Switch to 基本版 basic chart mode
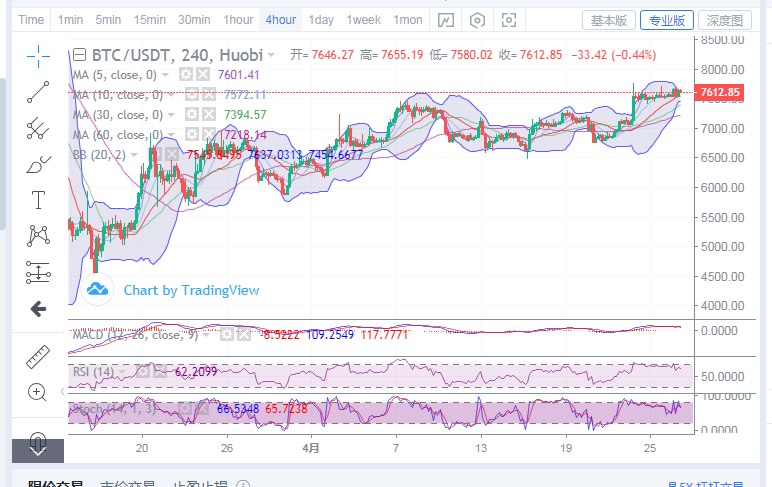The width and height of the screenshot is (772, 487). (609, 20)
